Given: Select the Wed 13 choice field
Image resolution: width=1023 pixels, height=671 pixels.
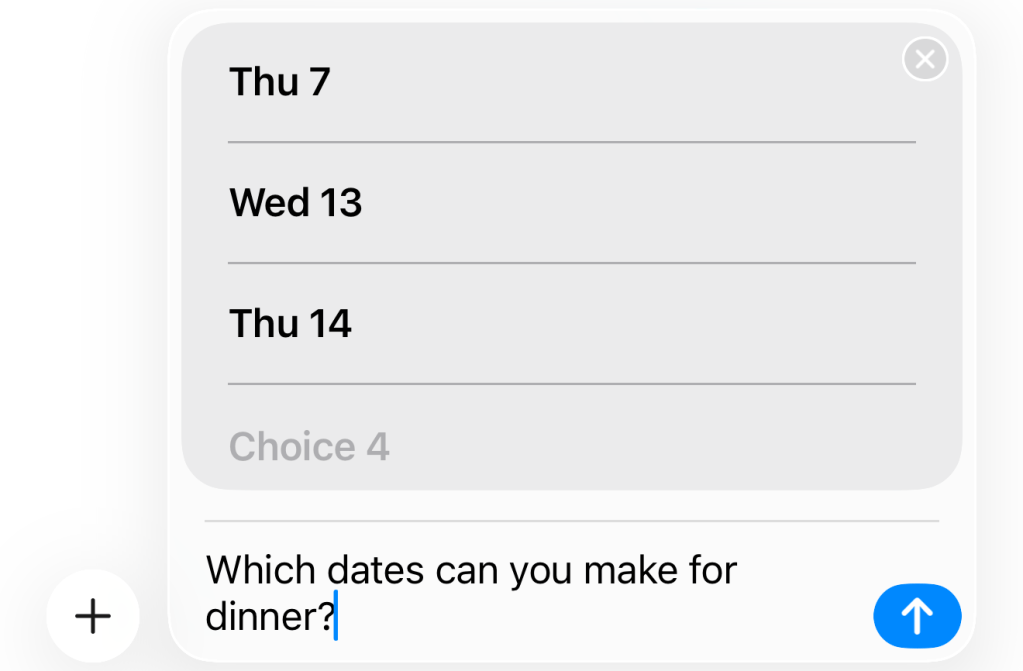Looking at the screenshot, I should click(570, 203).
